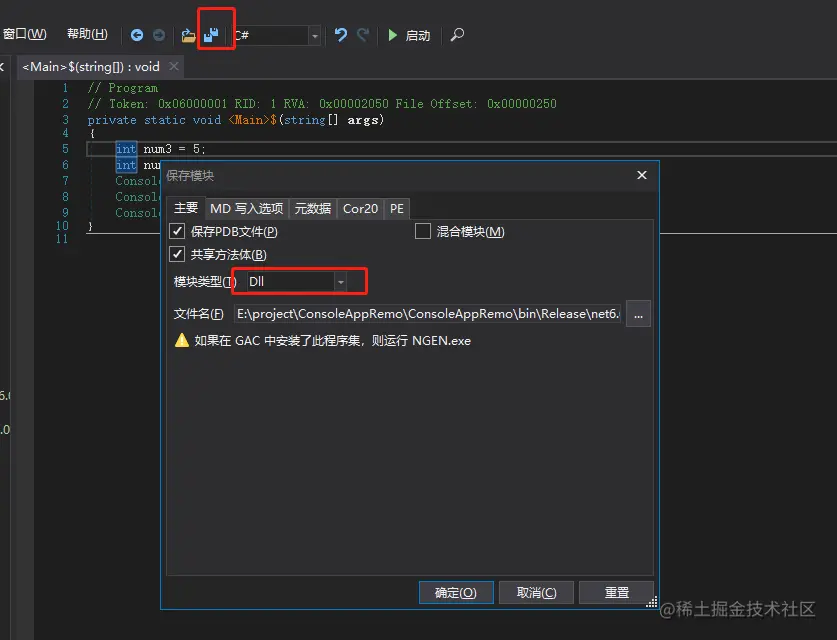The height and width of the screenshot is (640, 837).
Task: Click the GAC NGEN.exe warning icon
Action: [182, 340]
